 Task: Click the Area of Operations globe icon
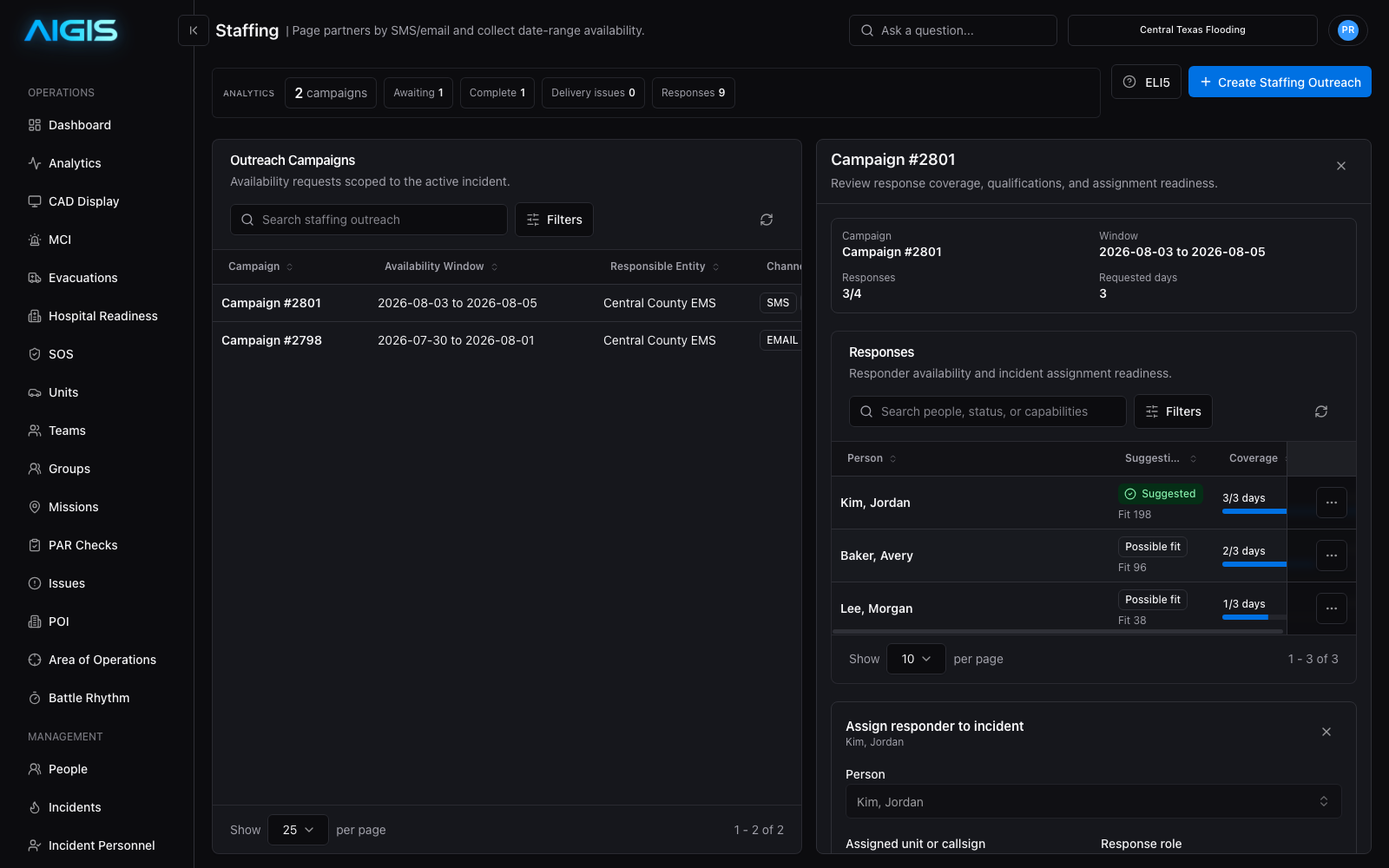pos(35,660)
